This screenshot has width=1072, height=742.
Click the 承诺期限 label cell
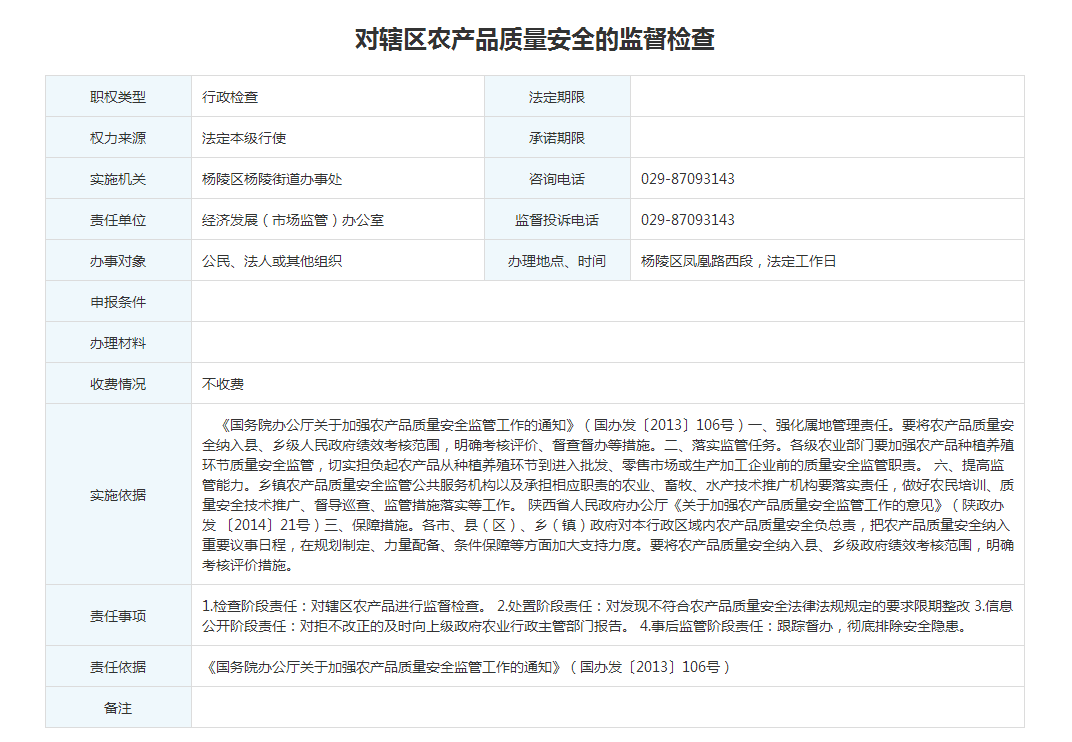(x=557, y=138)
